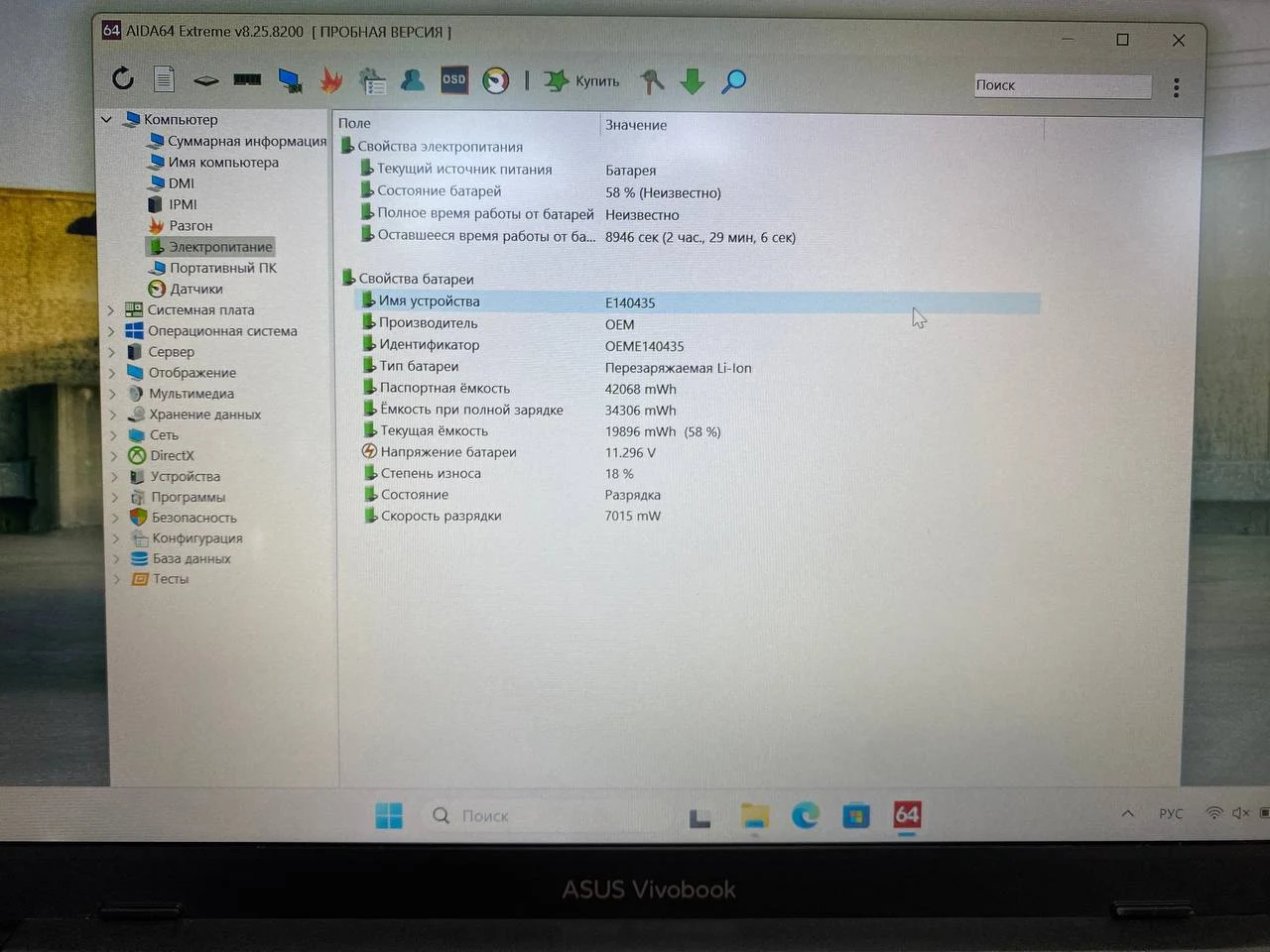Expand the Сервер tree node
This screenshot has height=952, width=1270.
[x=112, y=352]
